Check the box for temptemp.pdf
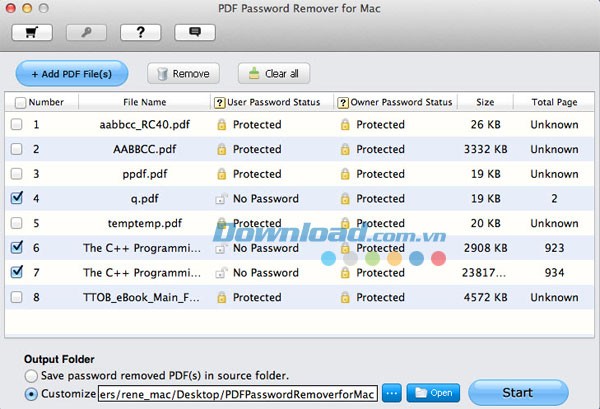 point(16,223)
